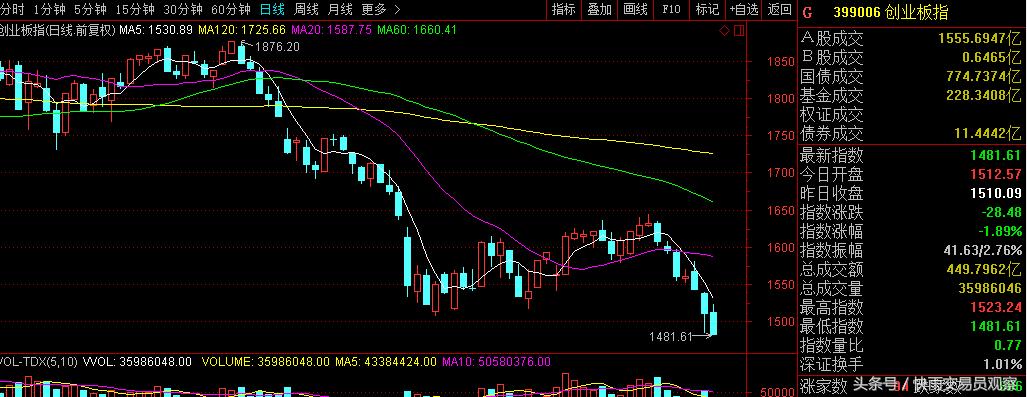The width and height of the screenshot is (1027, 397).
Task: Select the 30分钟 period tab
Action: click(183, 9)
